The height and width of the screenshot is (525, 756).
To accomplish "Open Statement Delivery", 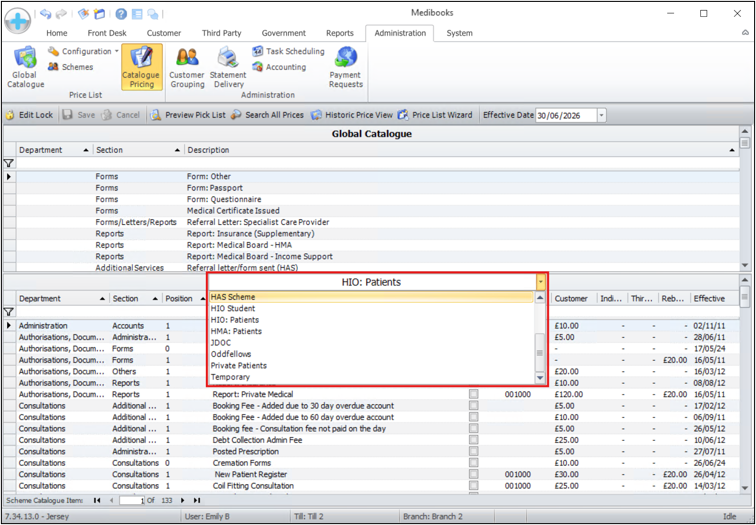I will [x=228, y=67].
